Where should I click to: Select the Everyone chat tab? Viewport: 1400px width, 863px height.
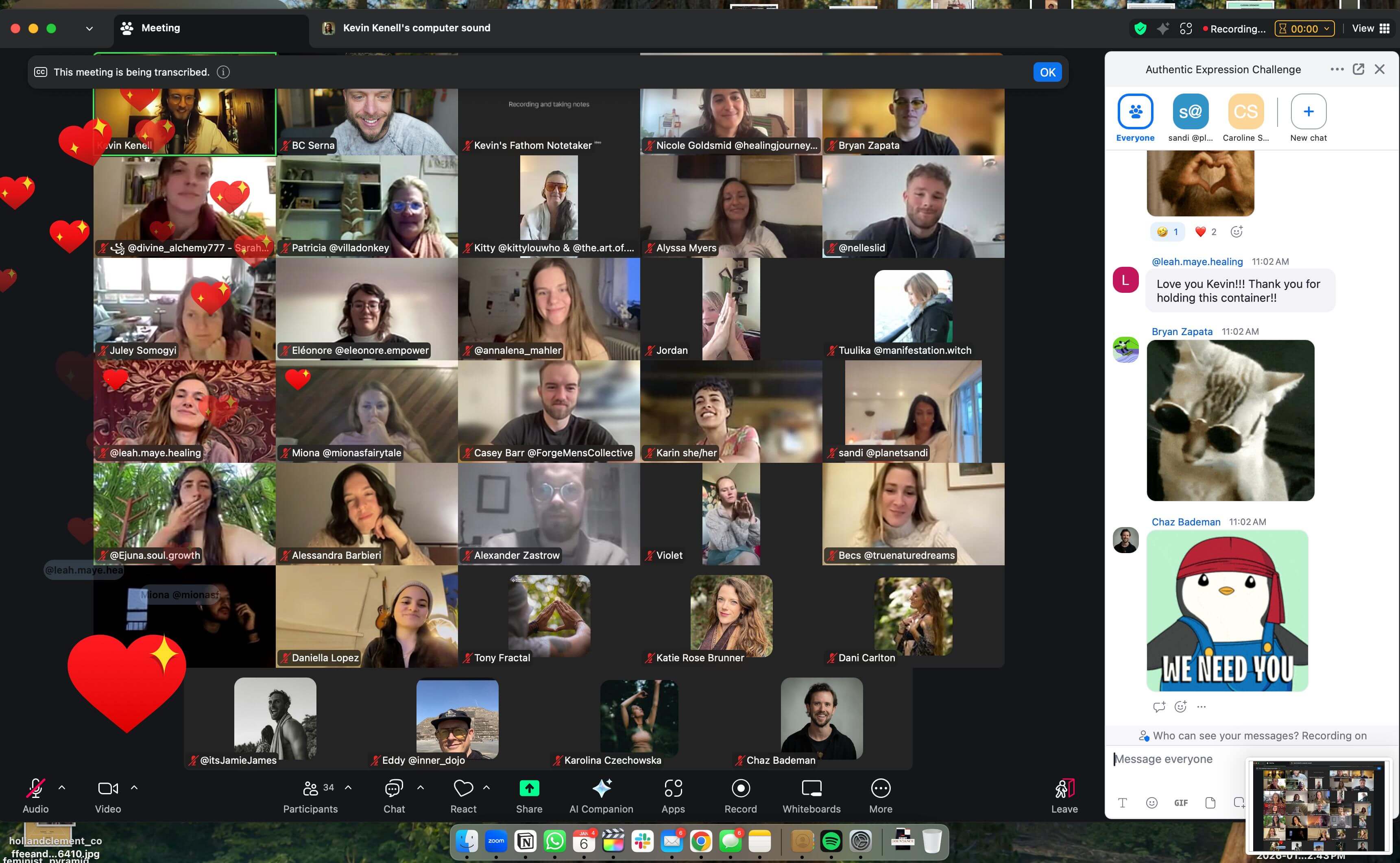click(x=1135, y=112)
